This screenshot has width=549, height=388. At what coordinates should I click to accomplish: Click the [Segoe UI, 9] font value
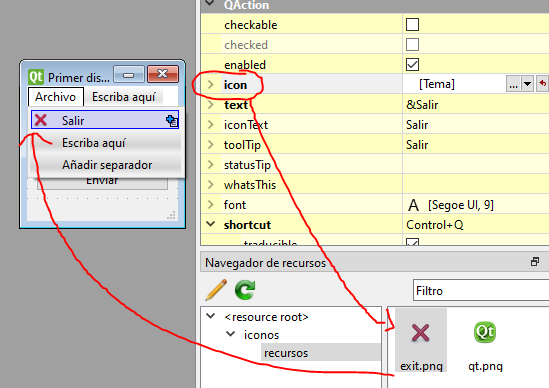[x=461, y=205]
